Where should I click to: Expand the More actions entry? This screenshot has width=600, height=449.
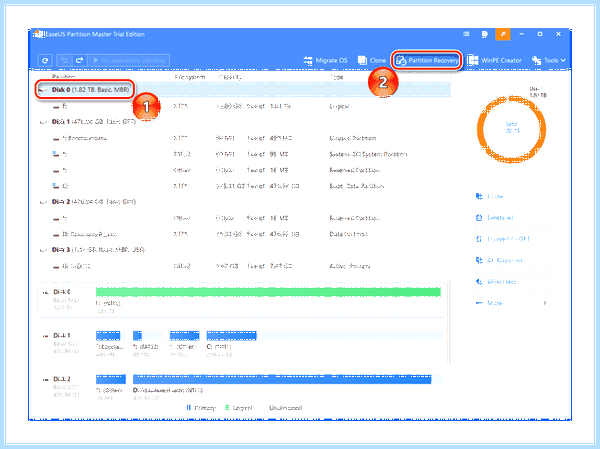tap(511, 303)
